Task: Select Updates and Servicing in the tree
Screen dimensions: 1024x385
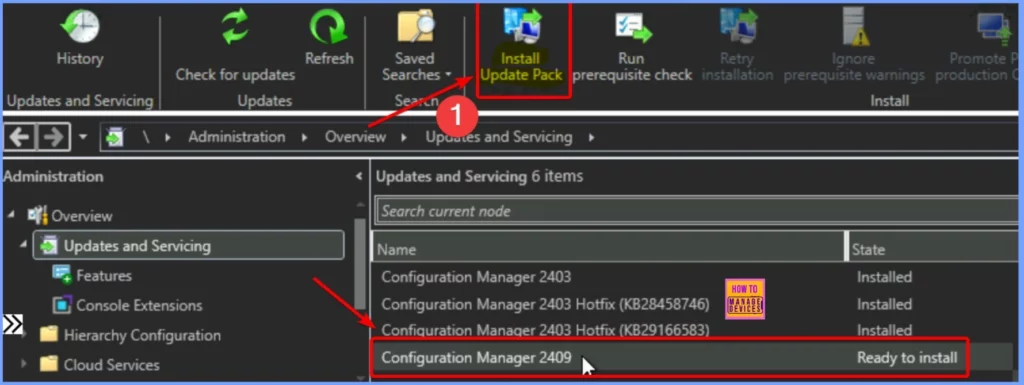Action: pos(188,245)
